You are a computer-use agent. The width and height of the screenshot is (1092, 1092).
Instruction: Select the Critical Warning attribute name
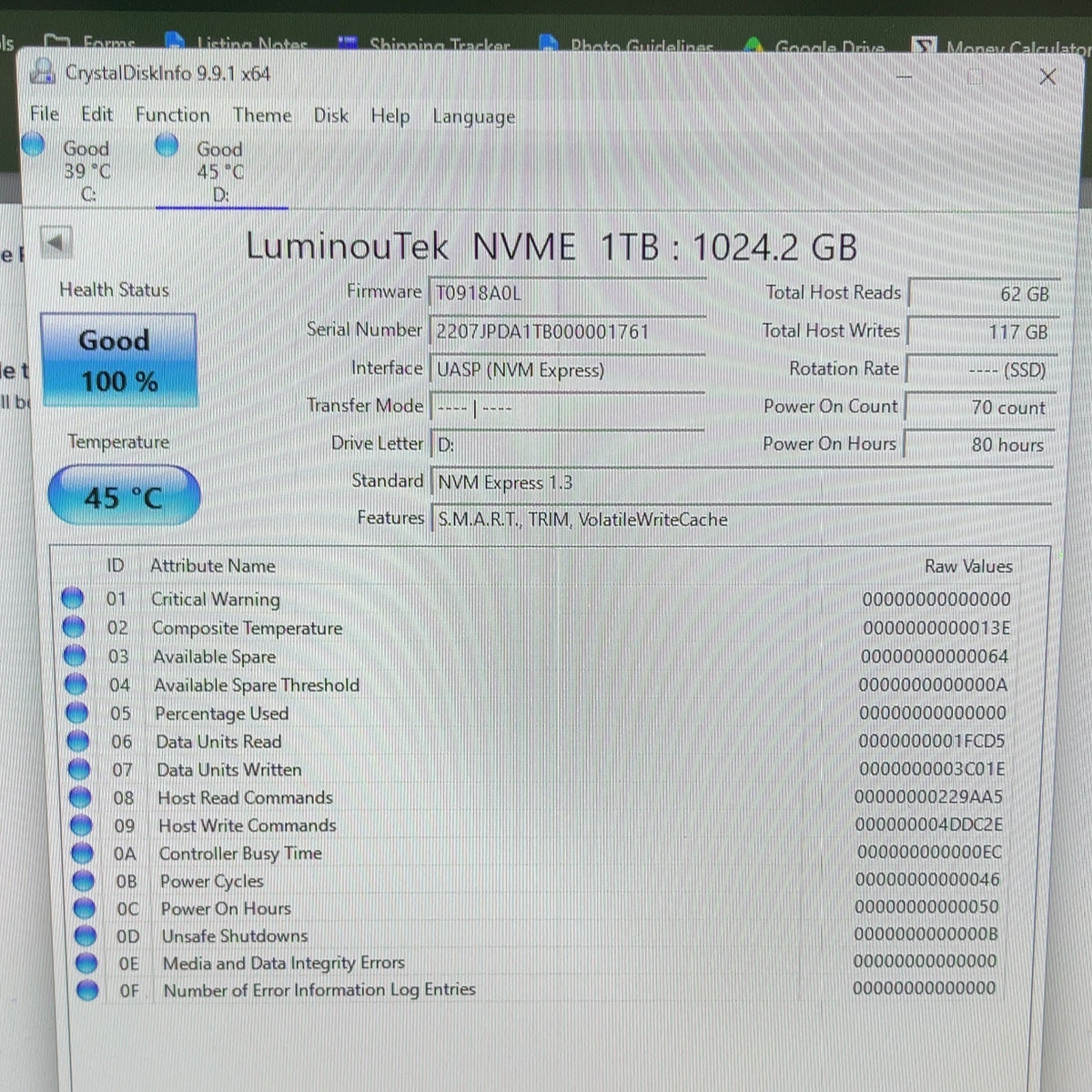[216, 599]
